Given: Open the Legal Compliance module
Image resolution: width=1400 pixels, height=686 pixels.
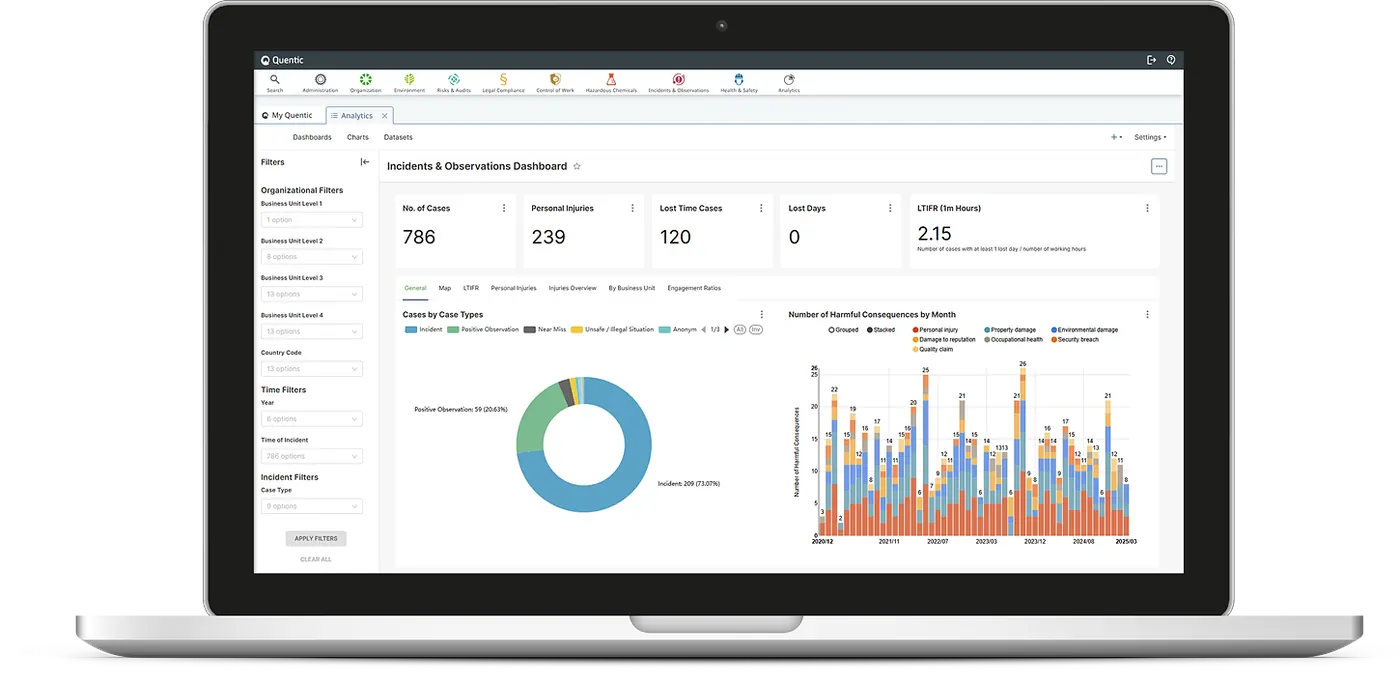Looking at the screenshot, I should (x=503, y=82).
